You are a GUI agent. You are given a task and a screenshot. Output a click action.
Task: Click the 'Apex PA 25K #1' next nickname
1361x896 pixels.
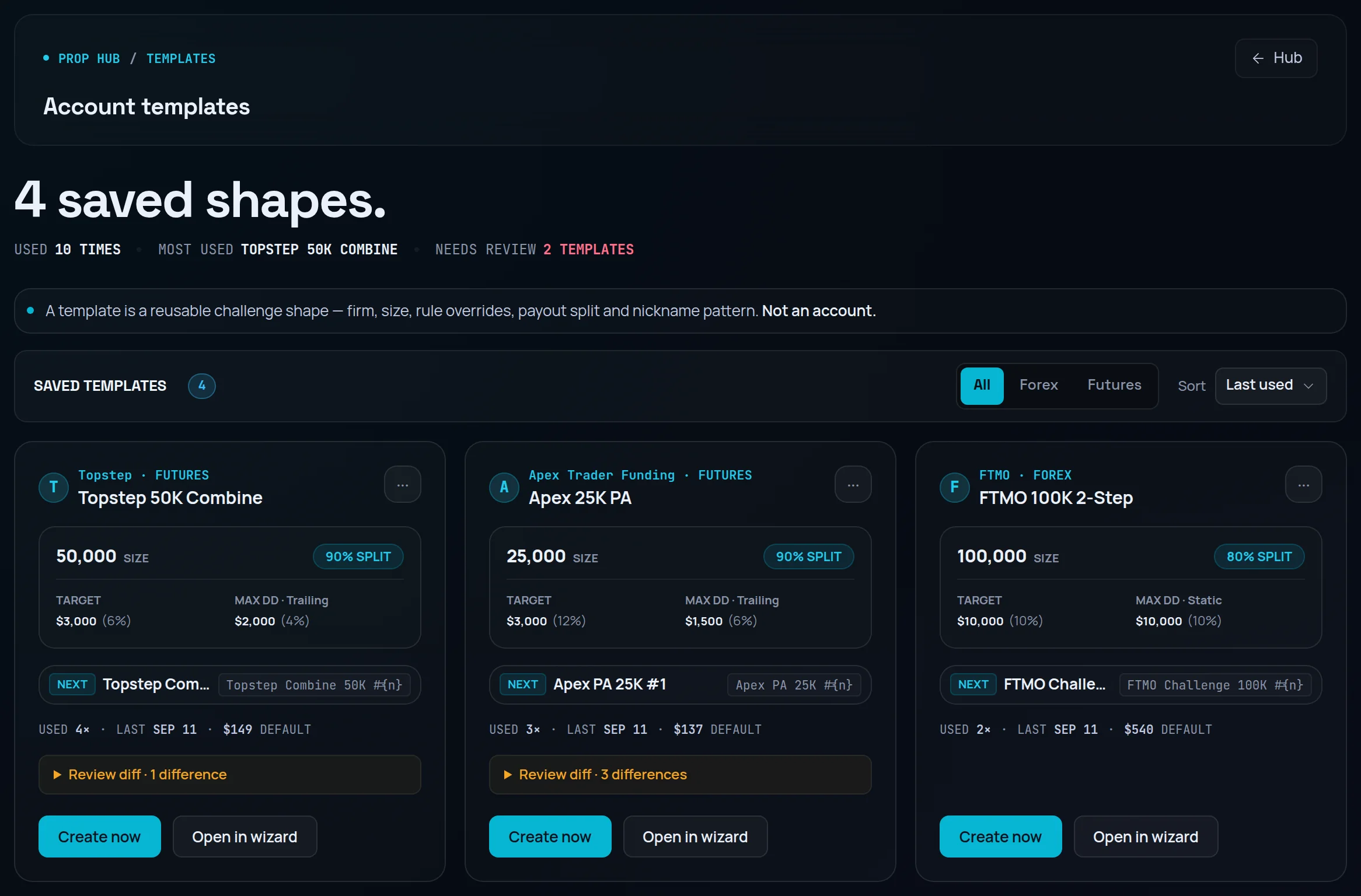point(610,684)
